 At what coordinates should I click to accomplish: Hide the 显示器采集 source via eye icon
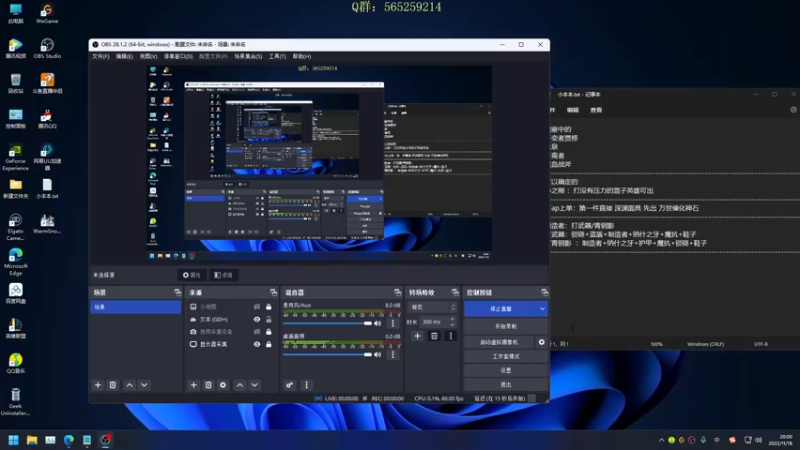point(257,344)
